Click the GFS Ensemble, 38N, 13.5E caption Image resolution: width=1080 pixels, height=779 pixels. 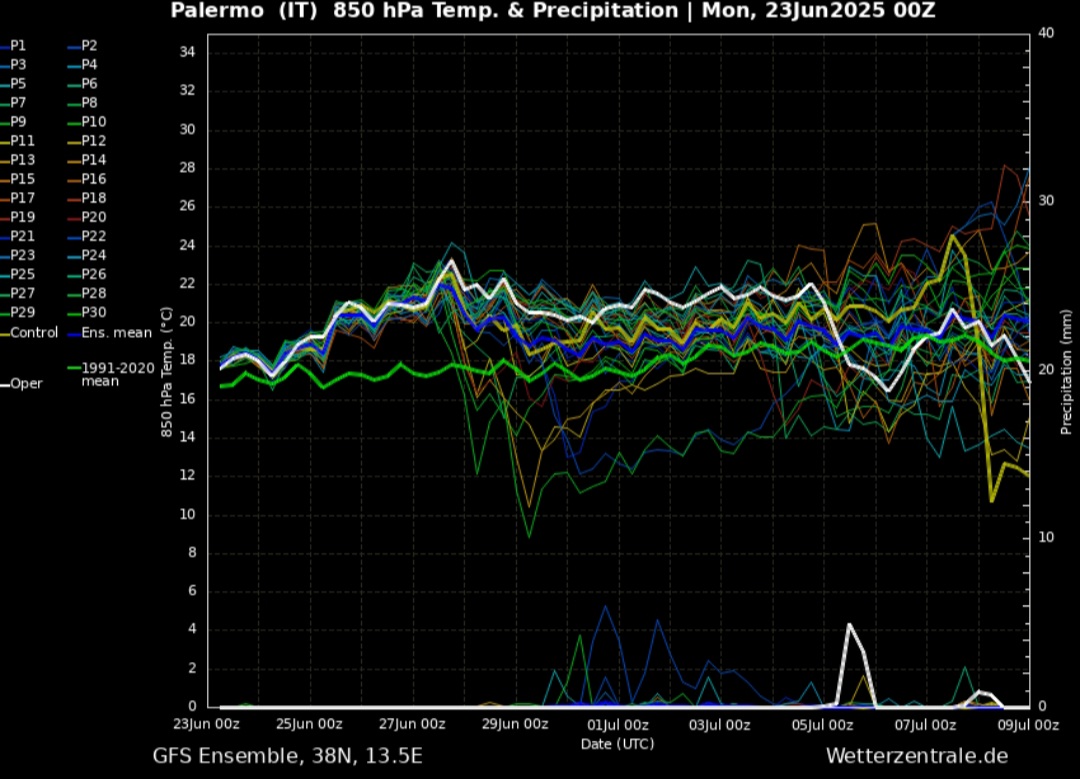(x=288, y=756)
